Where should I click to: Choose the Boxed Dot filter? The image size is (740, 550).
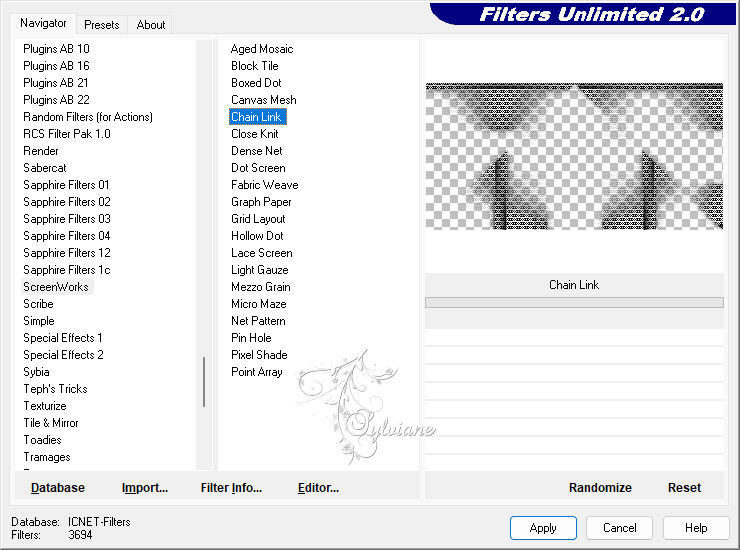click(256, 83)
